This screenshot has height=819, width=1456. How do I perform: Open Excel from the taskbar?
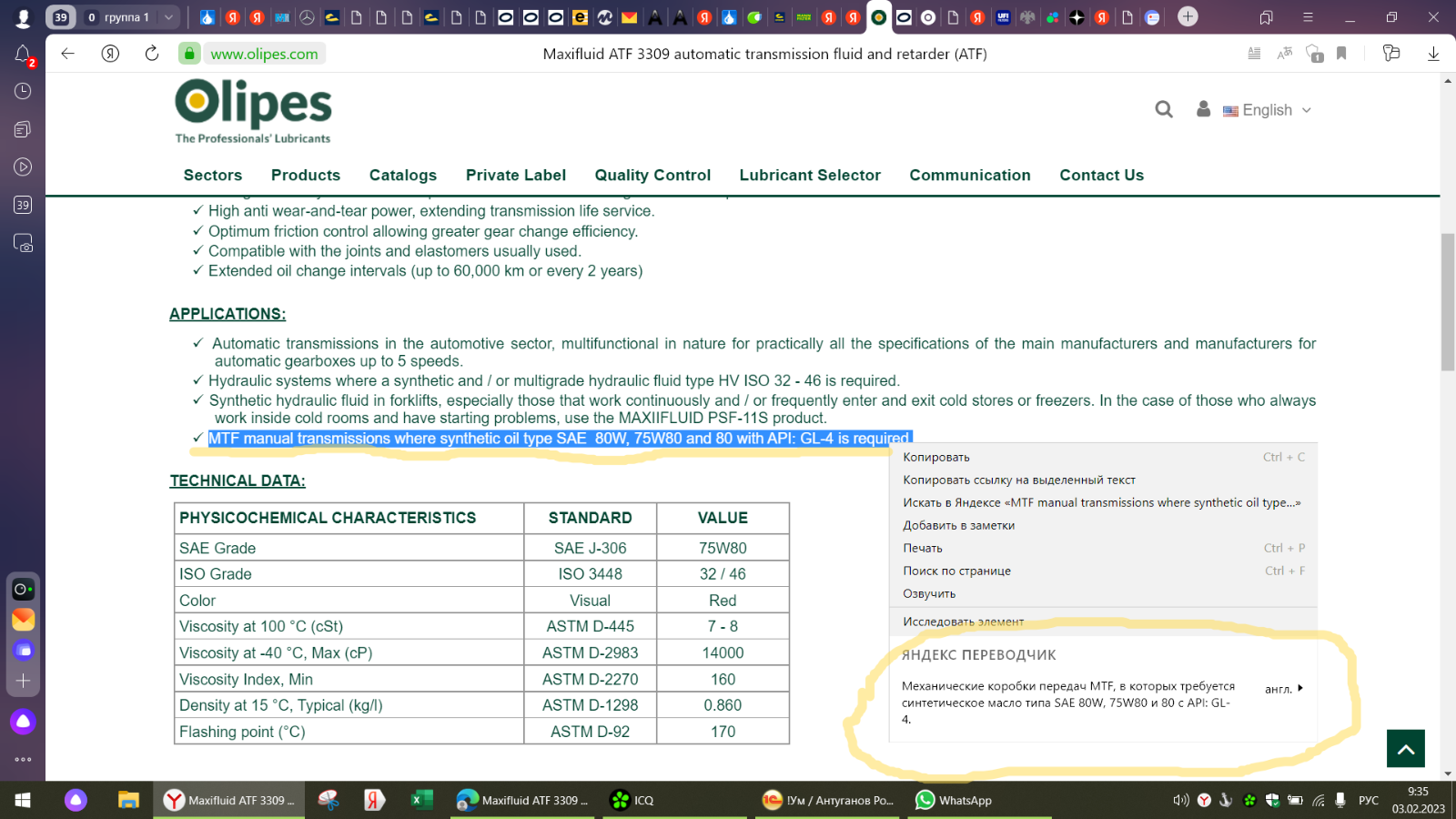(420, 800)
